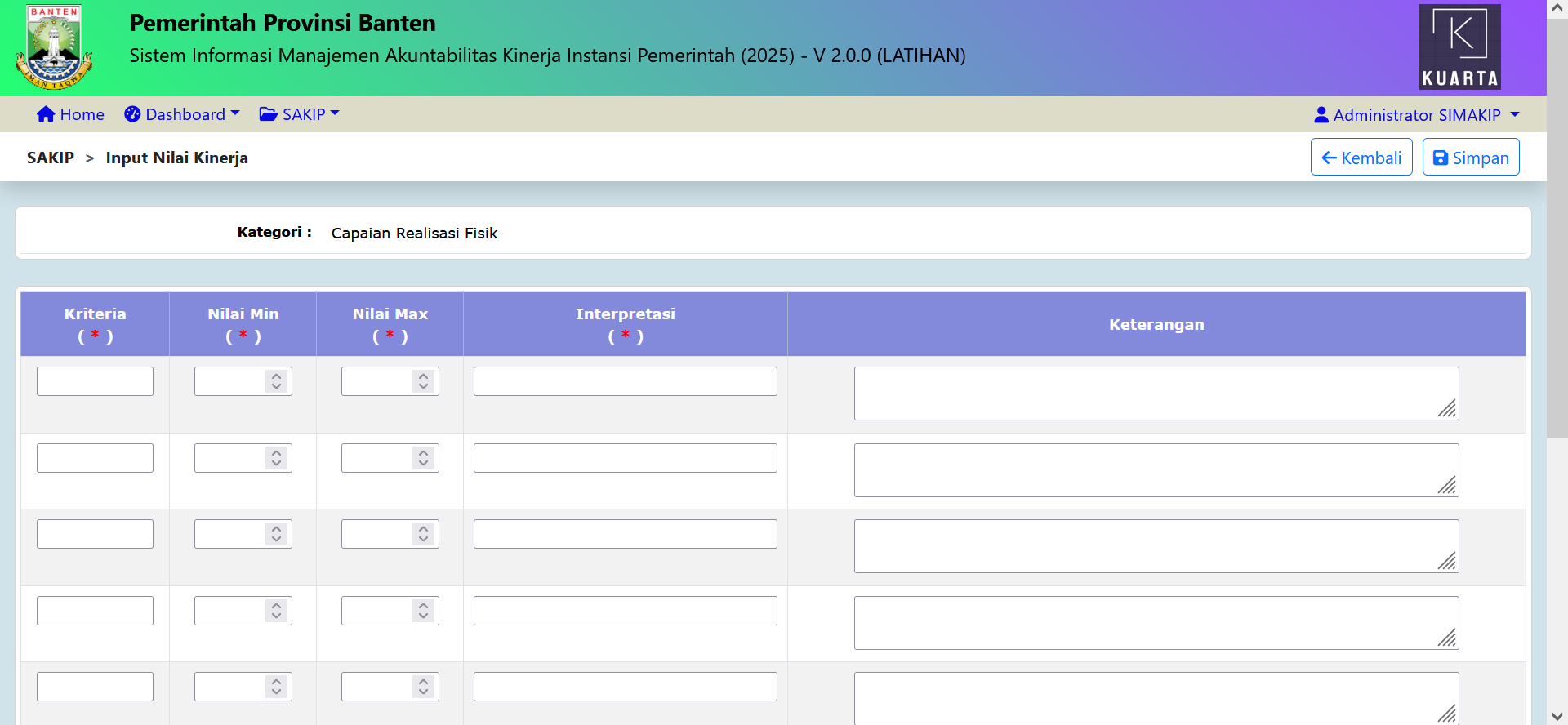Click the second row Keterangan textarea

pos(1156,470)
